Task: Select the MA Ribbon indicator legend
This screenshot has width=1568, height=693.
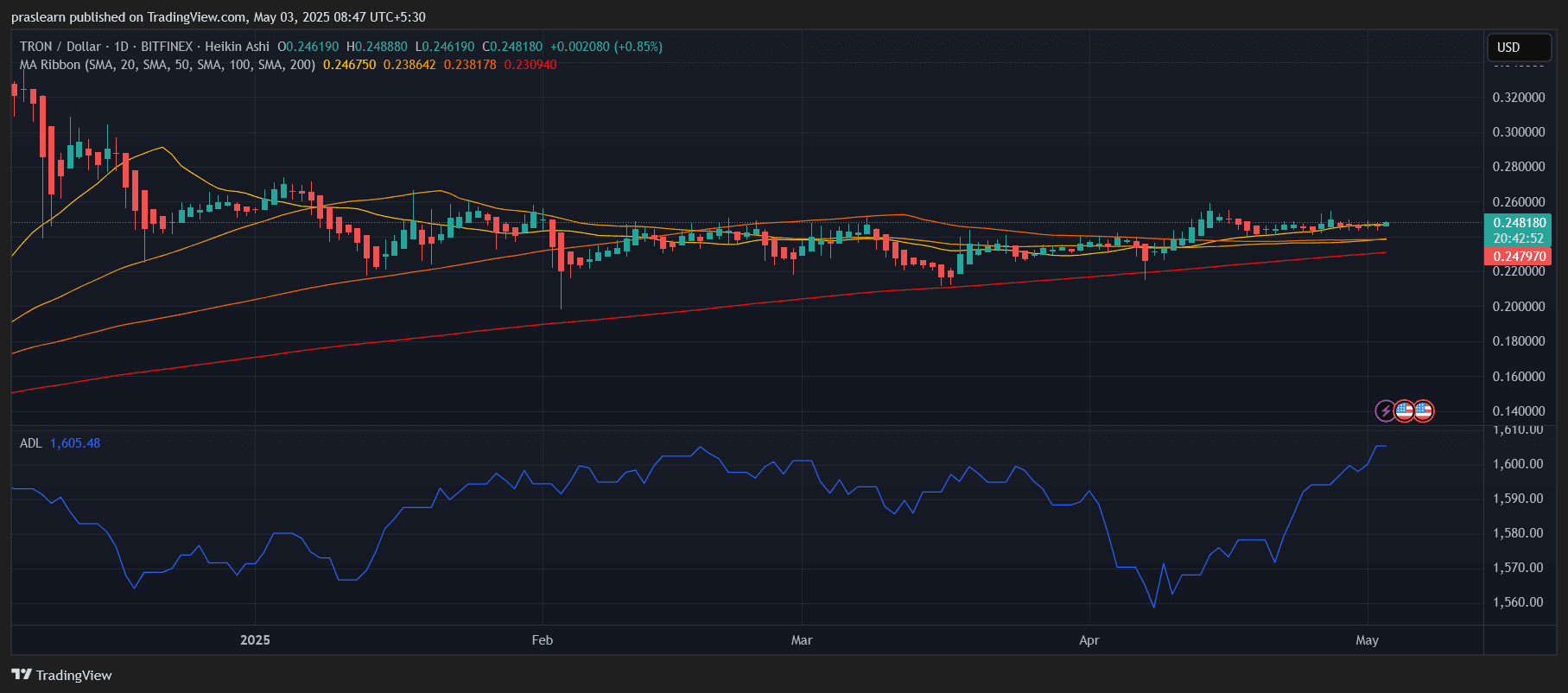Action: [x=168, y=65]
